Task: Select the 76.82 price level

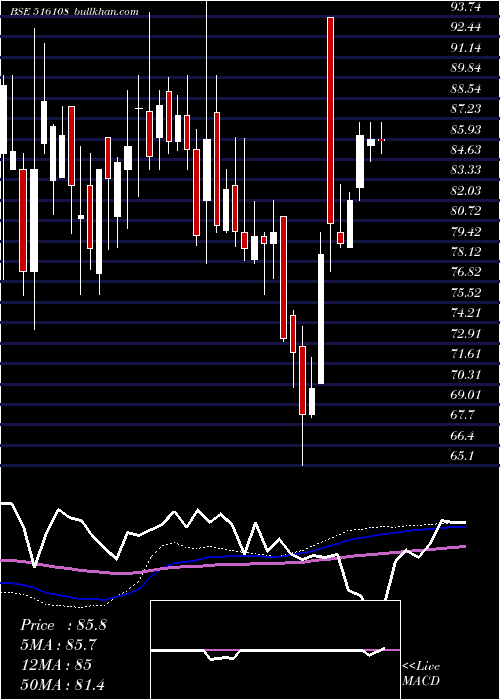Action: (466, 272)
